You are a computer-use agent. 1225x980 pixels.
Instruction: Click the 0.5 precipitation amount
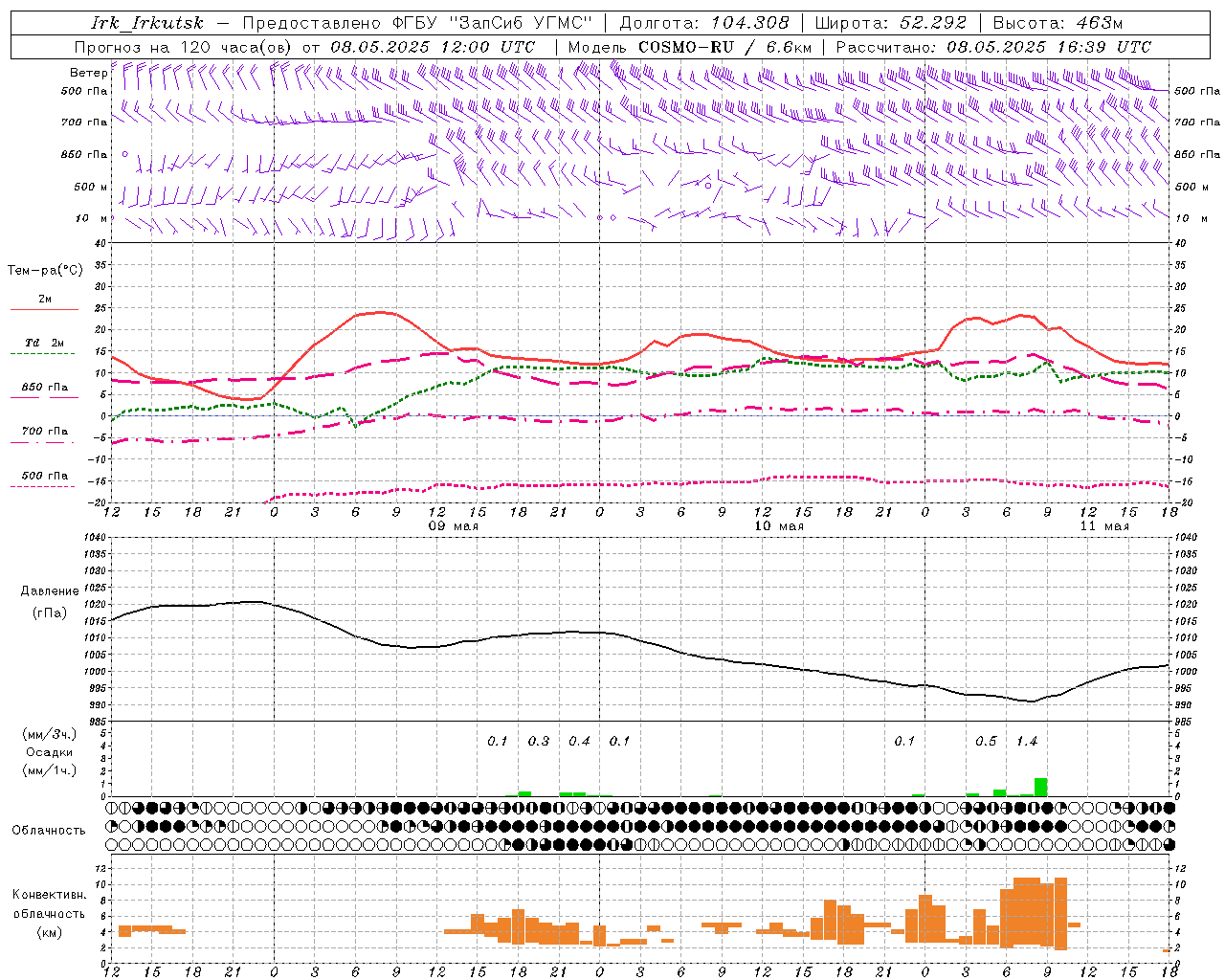pos(986,742)
